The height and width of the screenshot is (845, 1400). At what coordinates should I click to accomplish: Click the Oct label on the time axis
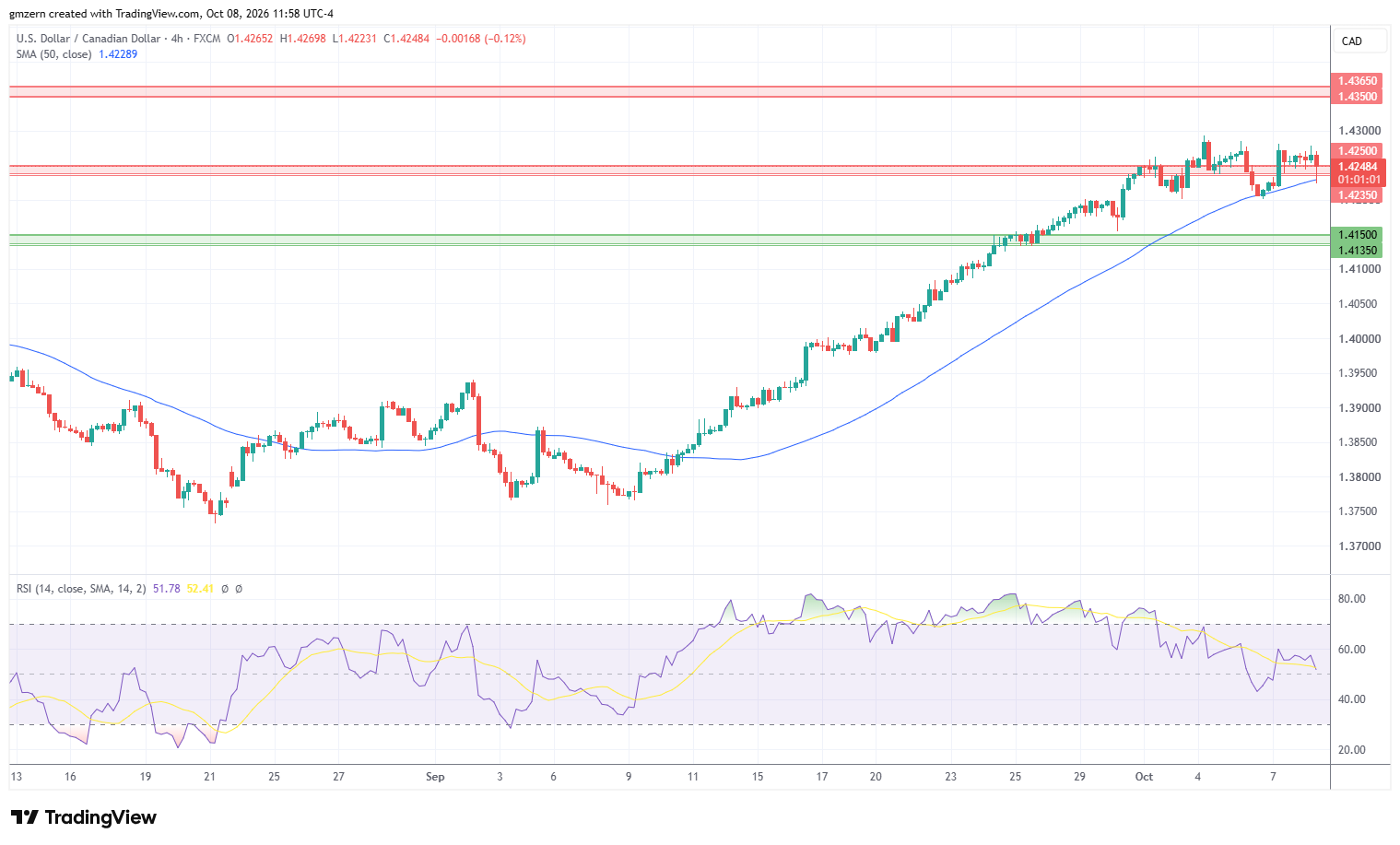point(1144,777)
